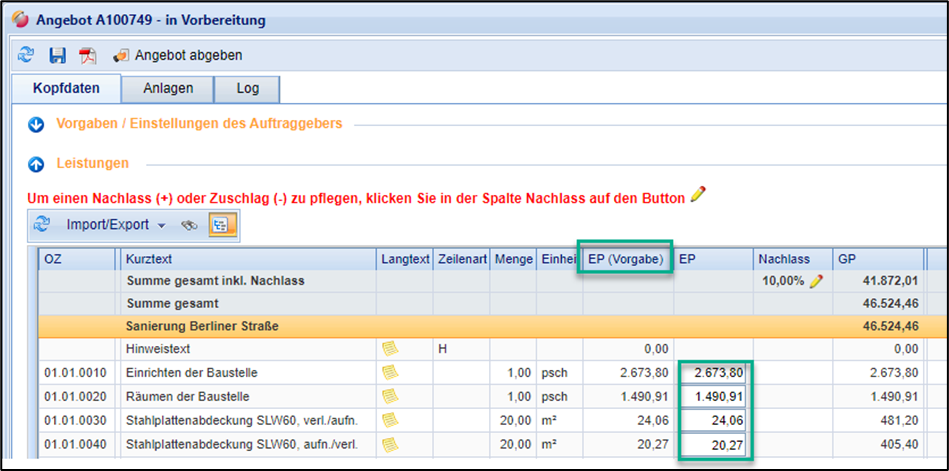
Task: Open Langtext note for Hinweistext row
Action: click(x=390, y=349)
